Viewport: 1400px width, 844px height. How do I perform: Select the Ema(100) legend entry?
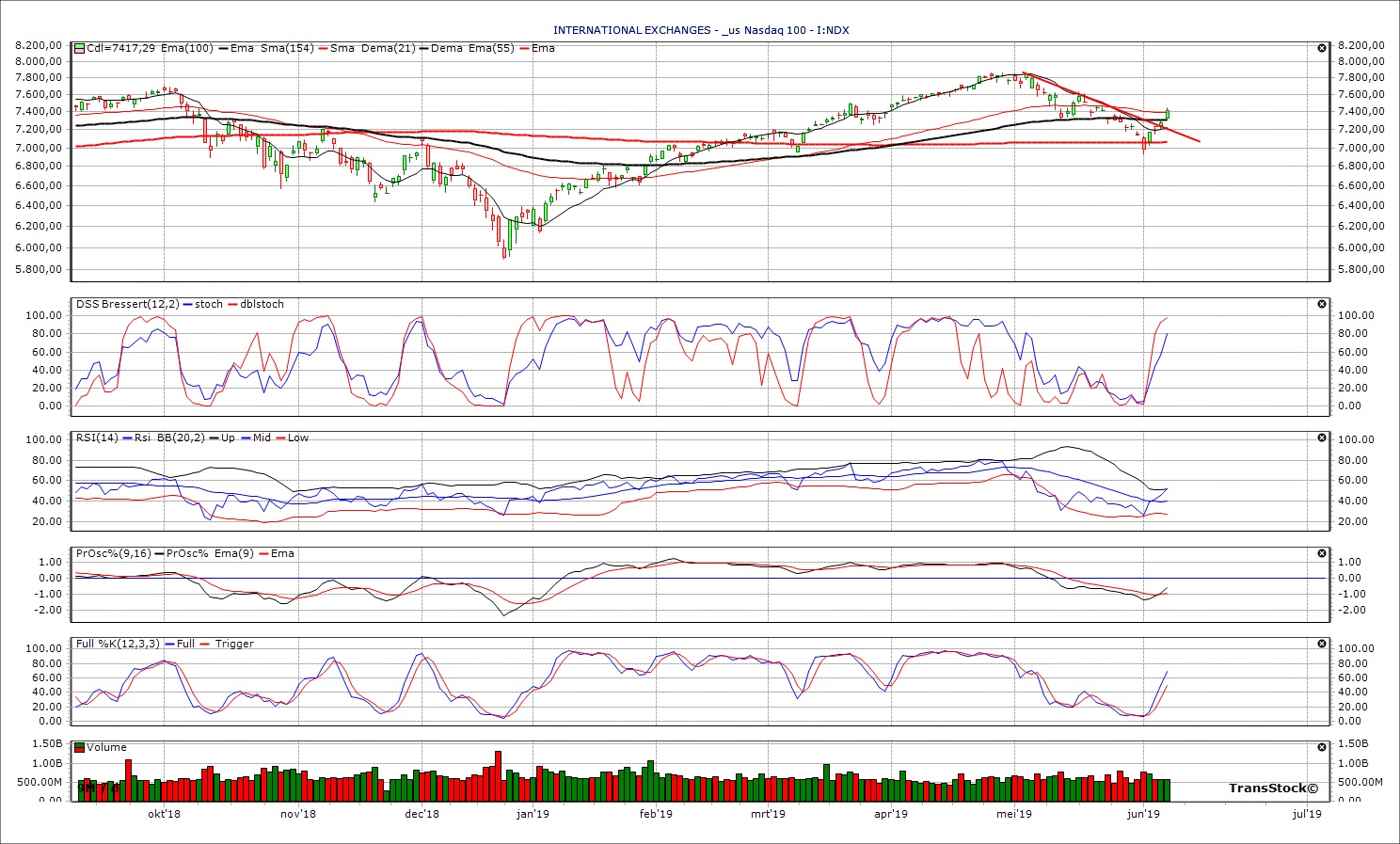[187, 48]
